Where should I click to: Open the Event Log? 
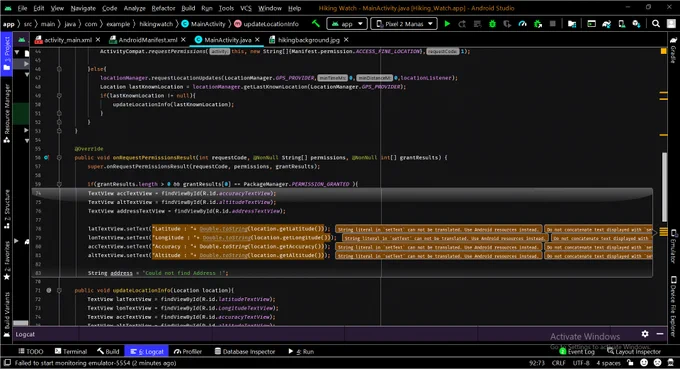point(577,351)
